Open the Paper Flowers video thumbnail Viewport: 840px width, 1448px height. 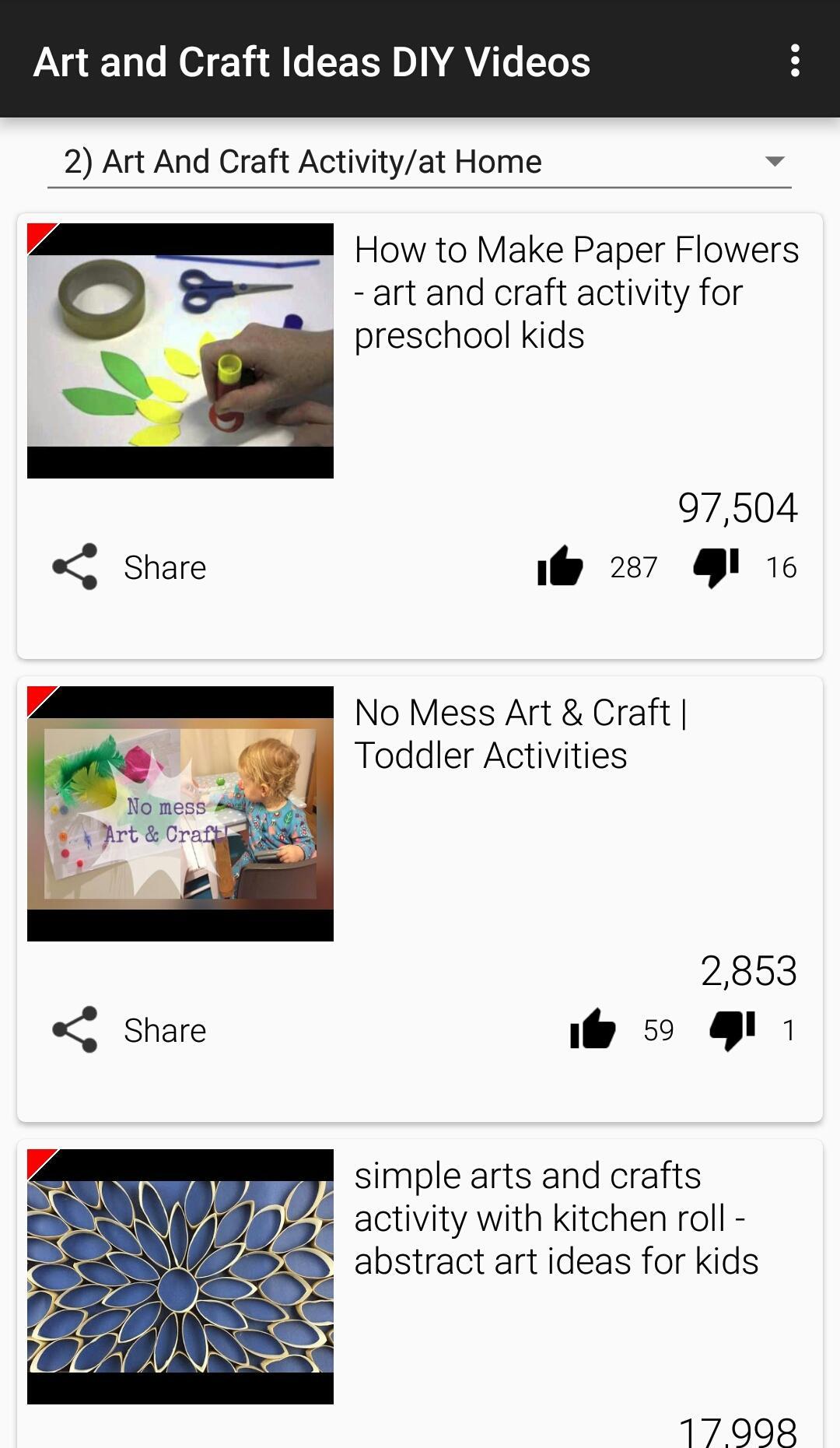click(x=180, y=351)
